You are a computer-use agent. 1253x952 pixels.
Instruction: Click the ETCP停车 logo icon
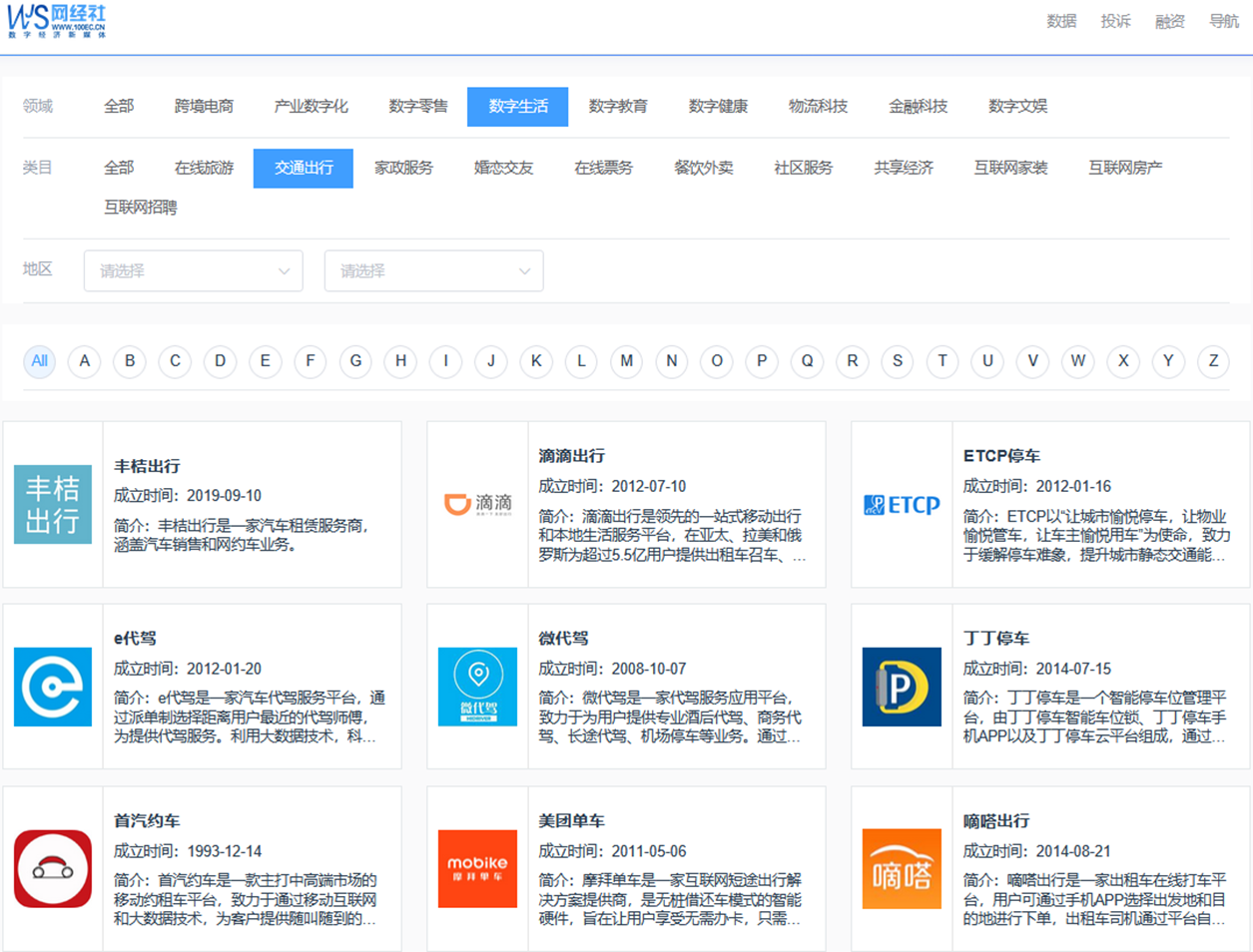(x=902, y=504)
